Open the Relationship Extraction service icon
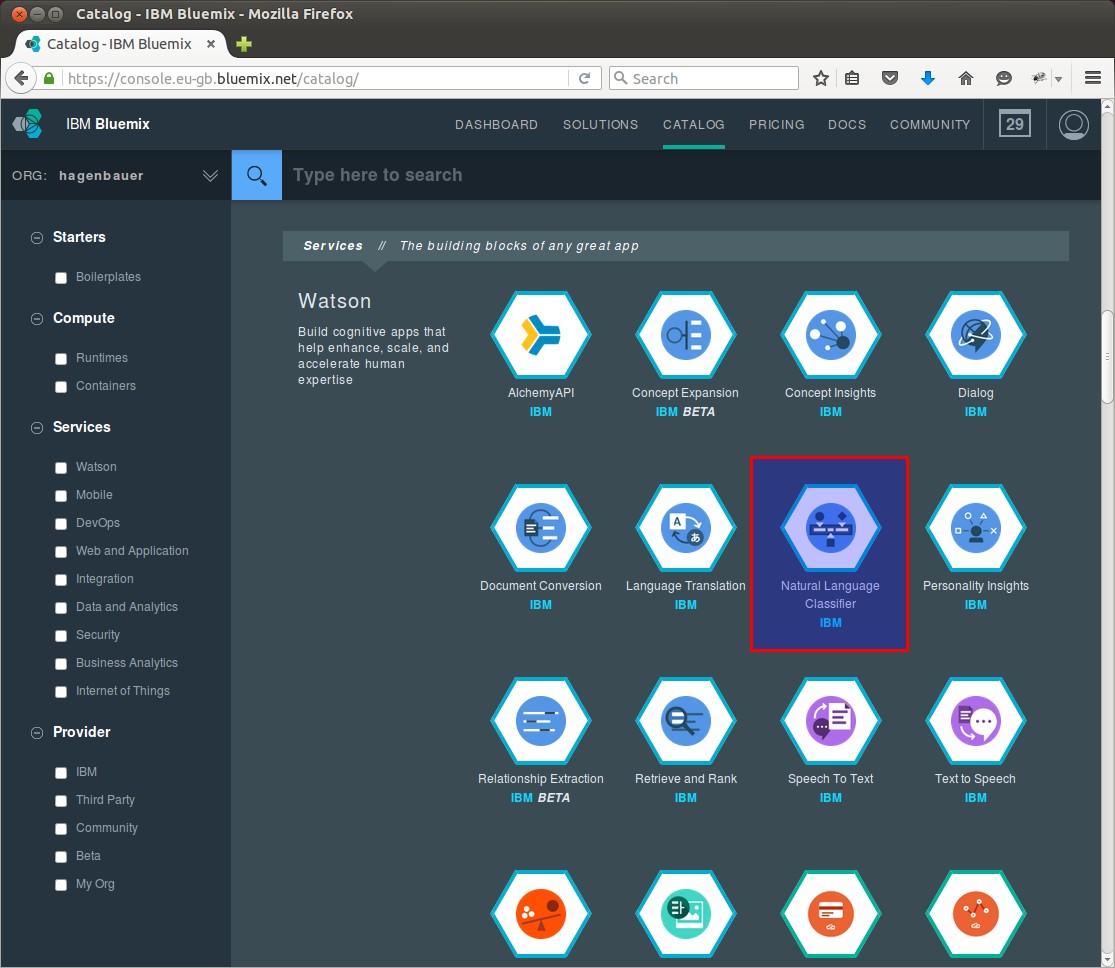Viewport: 1115px width, 968px height. 540,720
